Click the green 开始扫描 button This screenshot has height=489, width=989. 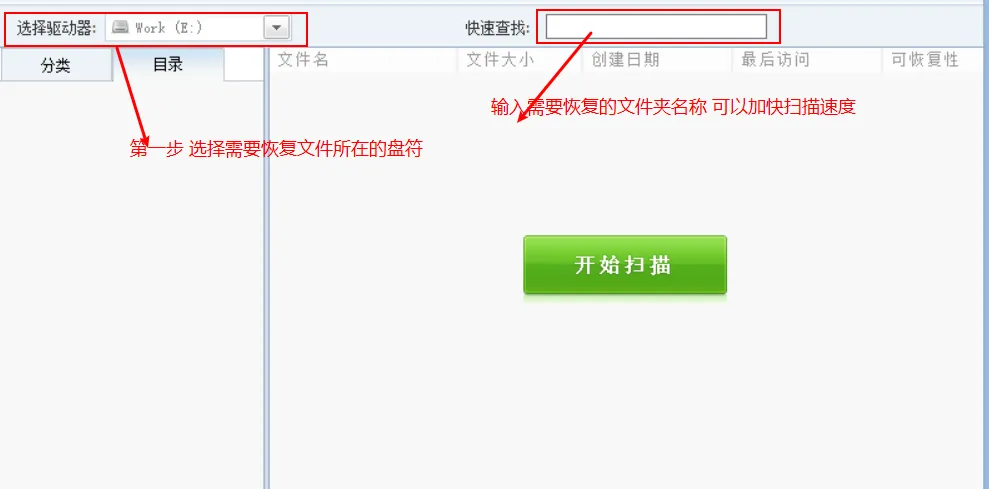(x=625, y=265)
